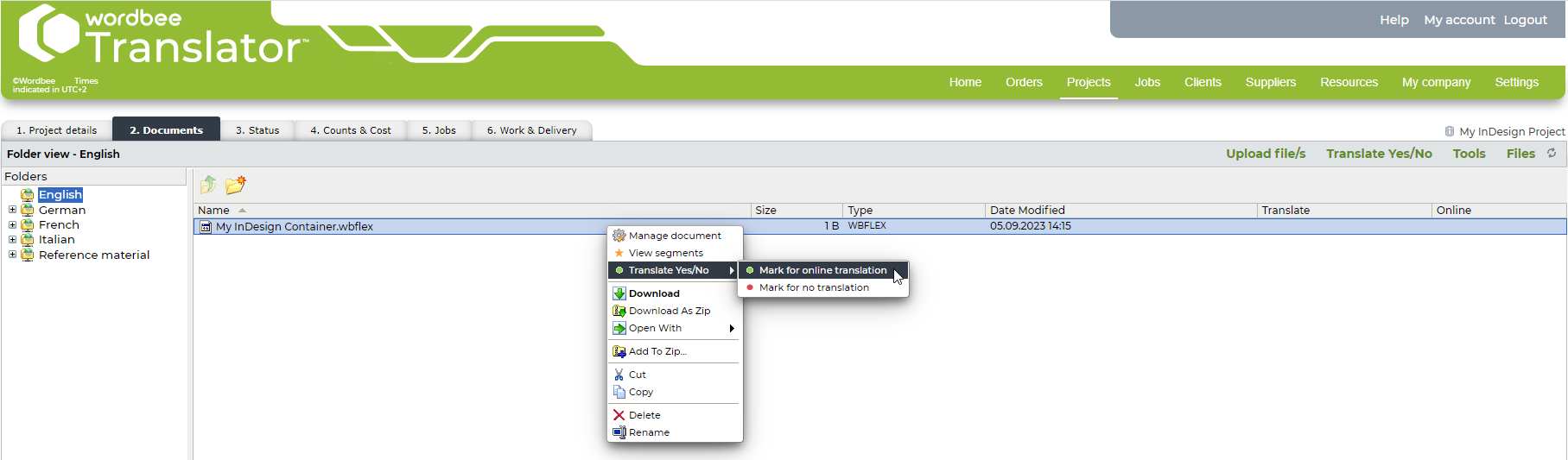Click the red X Delete icon
Screen dimensions: 1568x460
[x=619, y=415]
